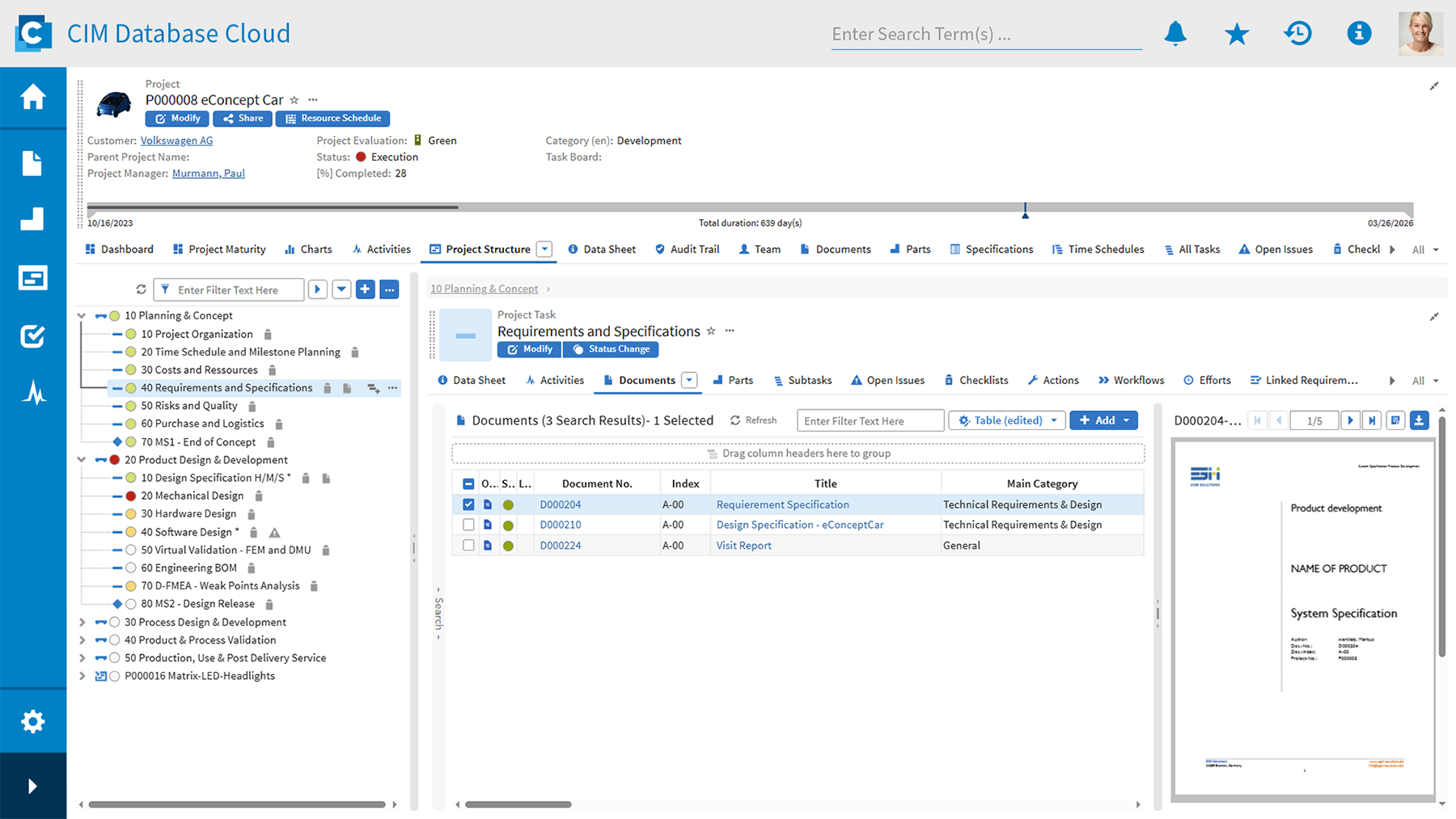Check the D000210 document row
Screen dimensions: 1456x819
[x=468, y=524]
